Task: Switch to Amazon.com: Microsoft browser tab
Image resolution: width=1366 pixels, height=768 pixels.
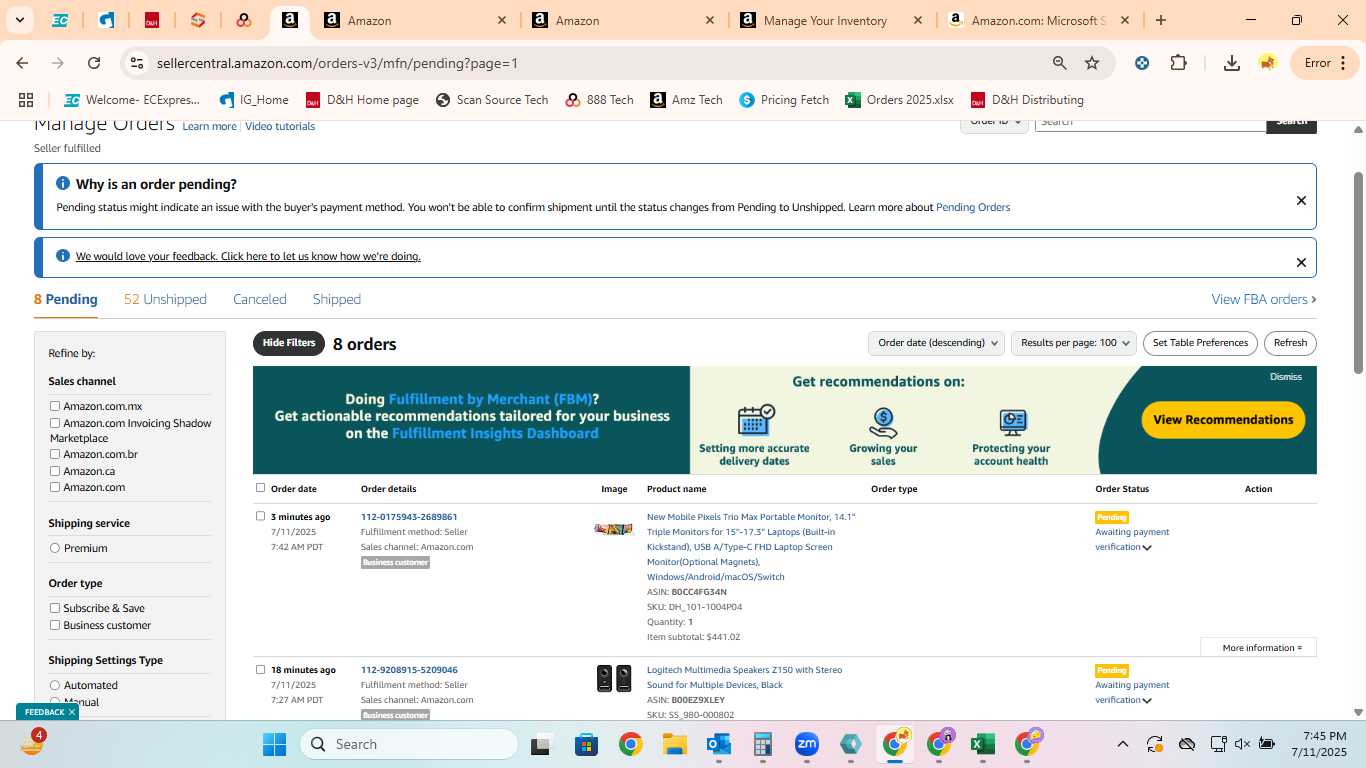Action: tap(1036, 20)
